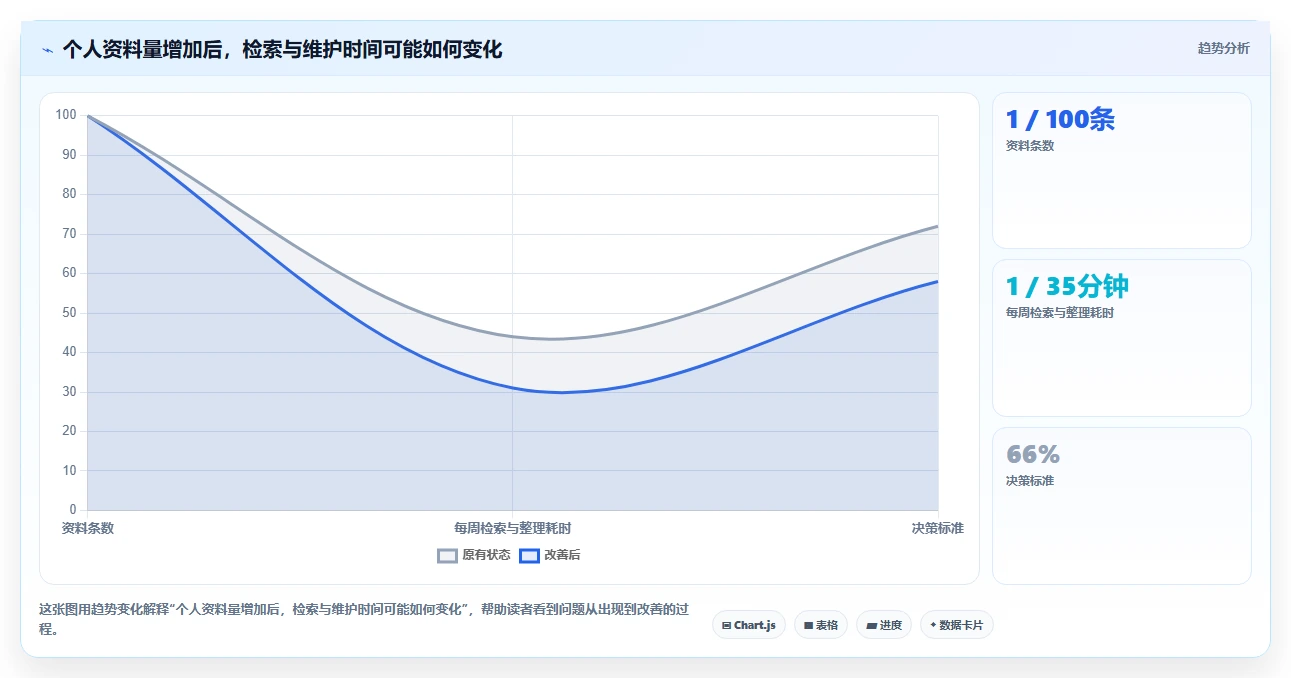Click the 表格 tag button
Viewport: 1291px width, 678px height.
point(821,625)
